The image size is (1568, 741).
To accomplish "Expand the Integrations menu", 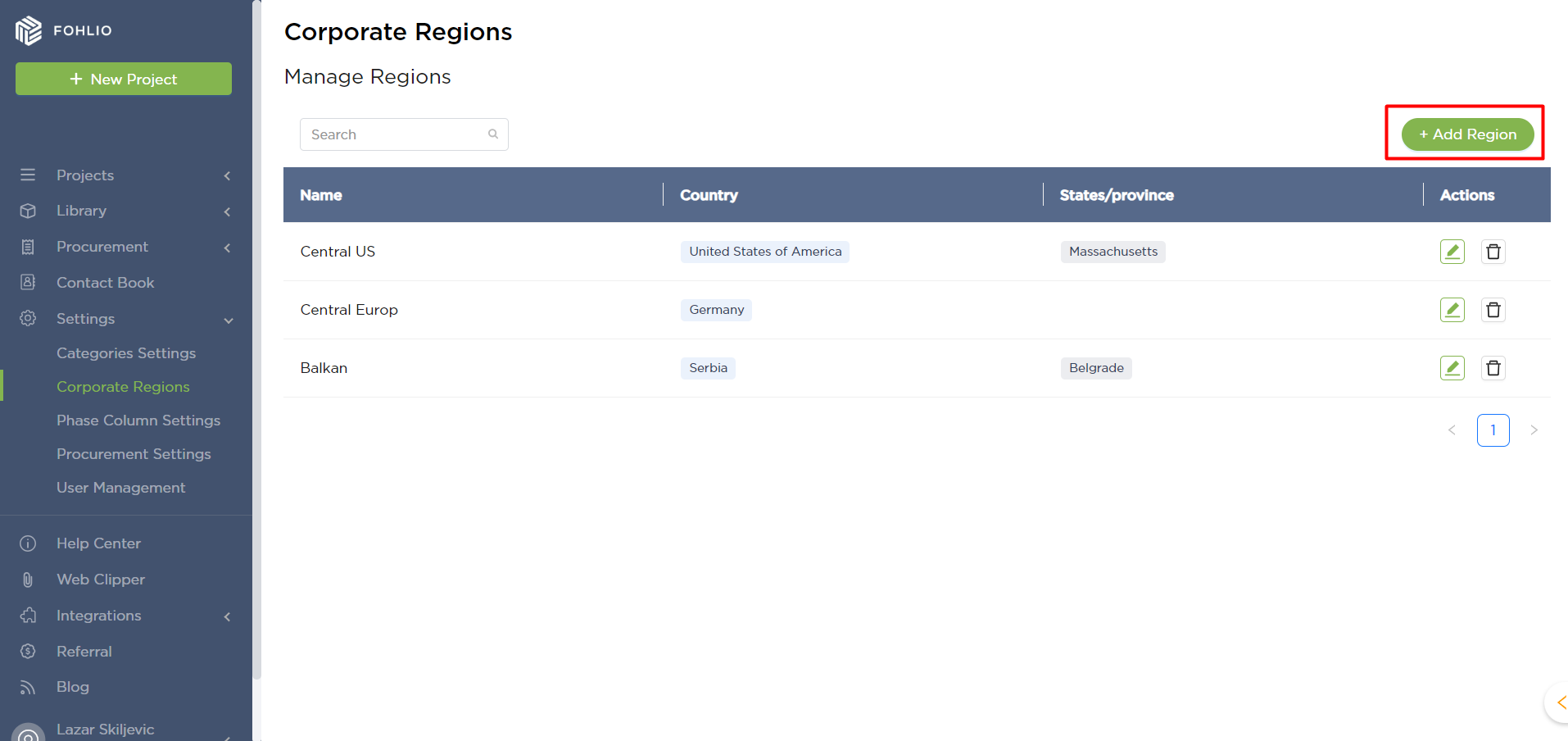I will coord(98,616).
